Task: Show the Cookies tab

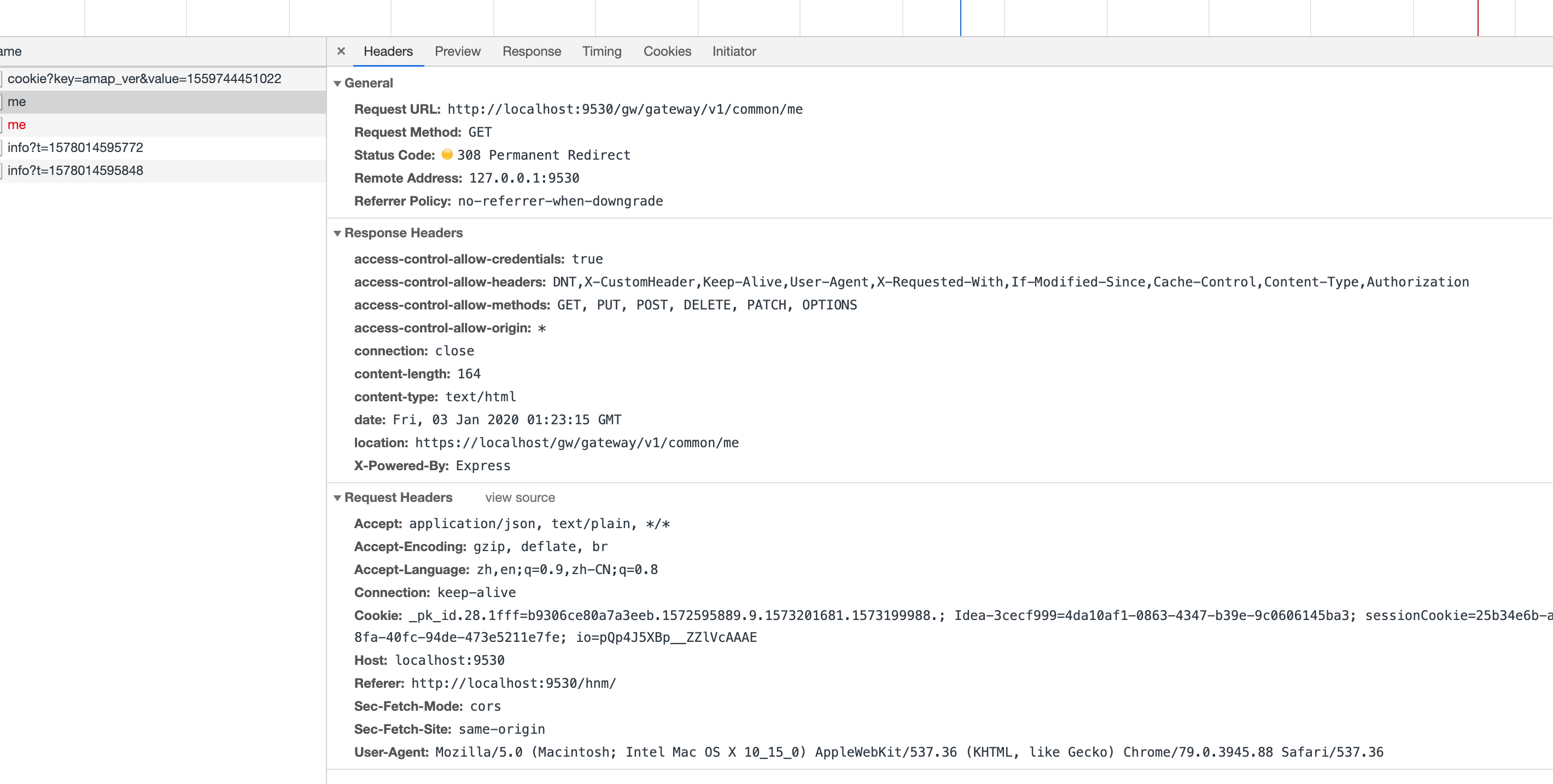Action: 667,51
